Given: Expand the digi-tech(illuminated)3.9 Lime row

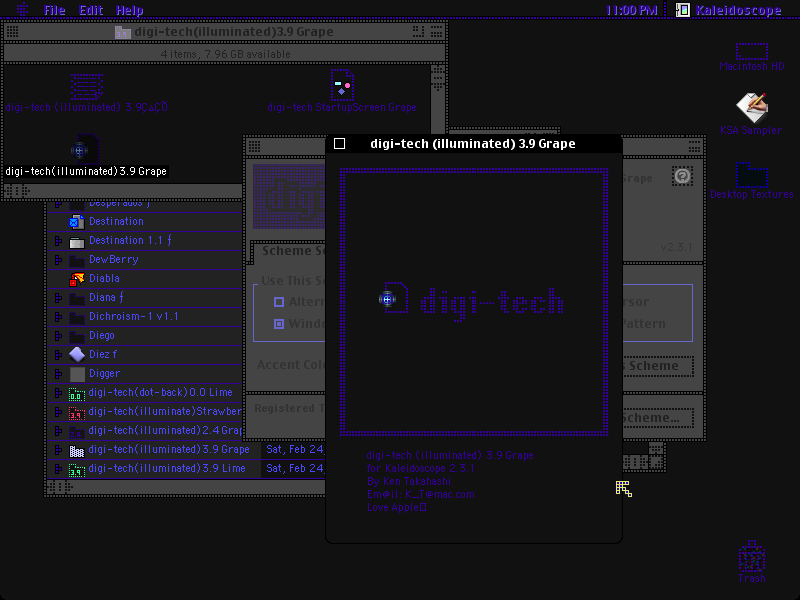Looking at the screenshot, I should (58, 469).
